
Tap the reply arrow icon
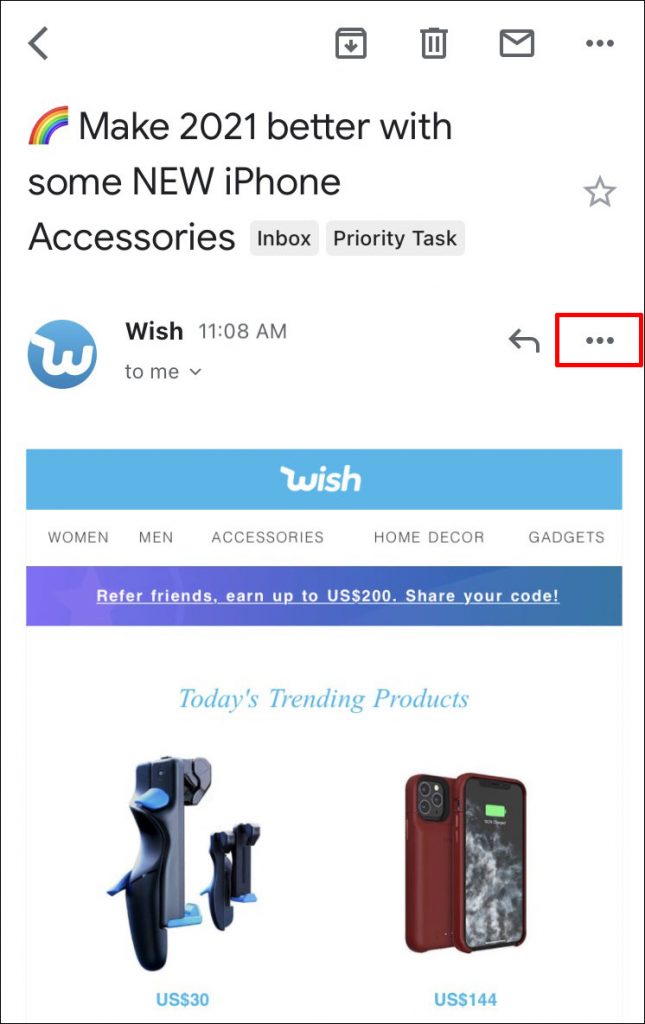tap(524, 340)
